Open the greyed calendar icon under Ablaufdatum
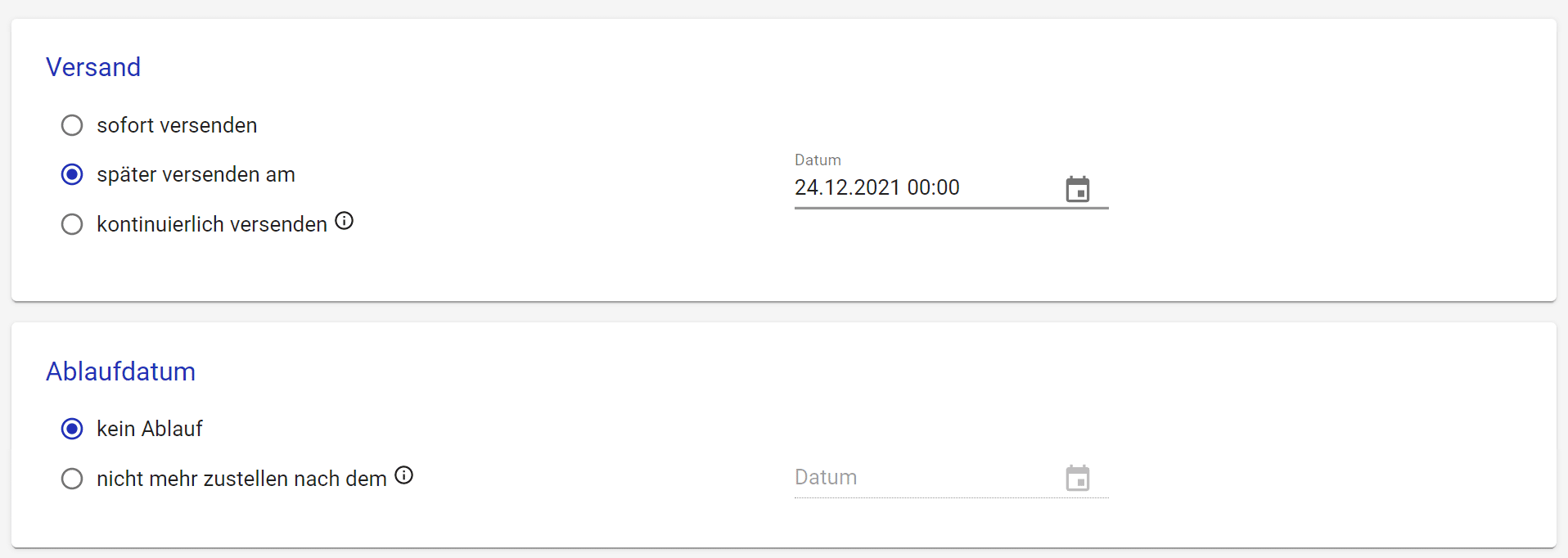1568x558 pixels. [1078, 478]
